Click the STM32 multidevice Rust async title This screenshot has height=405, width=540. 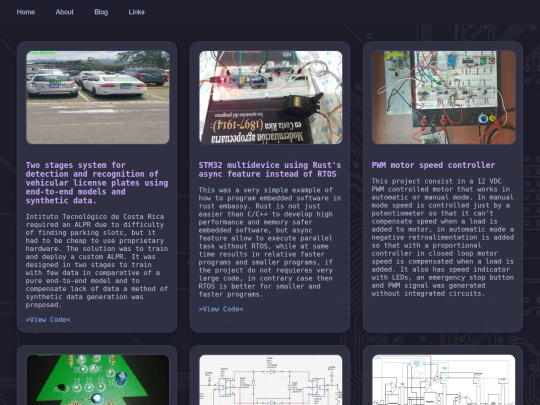(x=270, y=169)
